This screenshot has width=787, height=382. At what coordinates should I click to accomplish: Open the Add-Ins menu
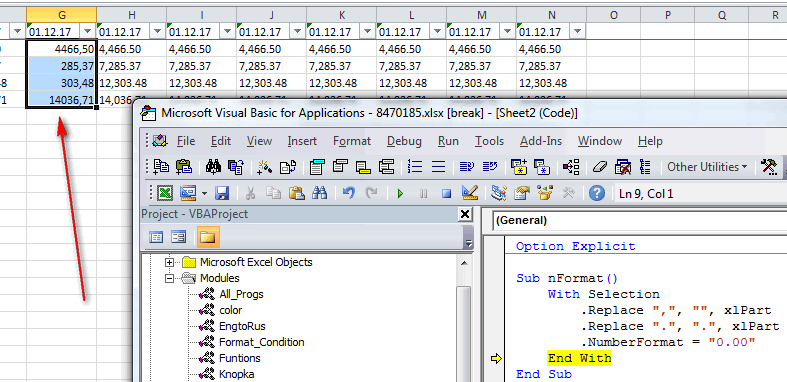541,141
